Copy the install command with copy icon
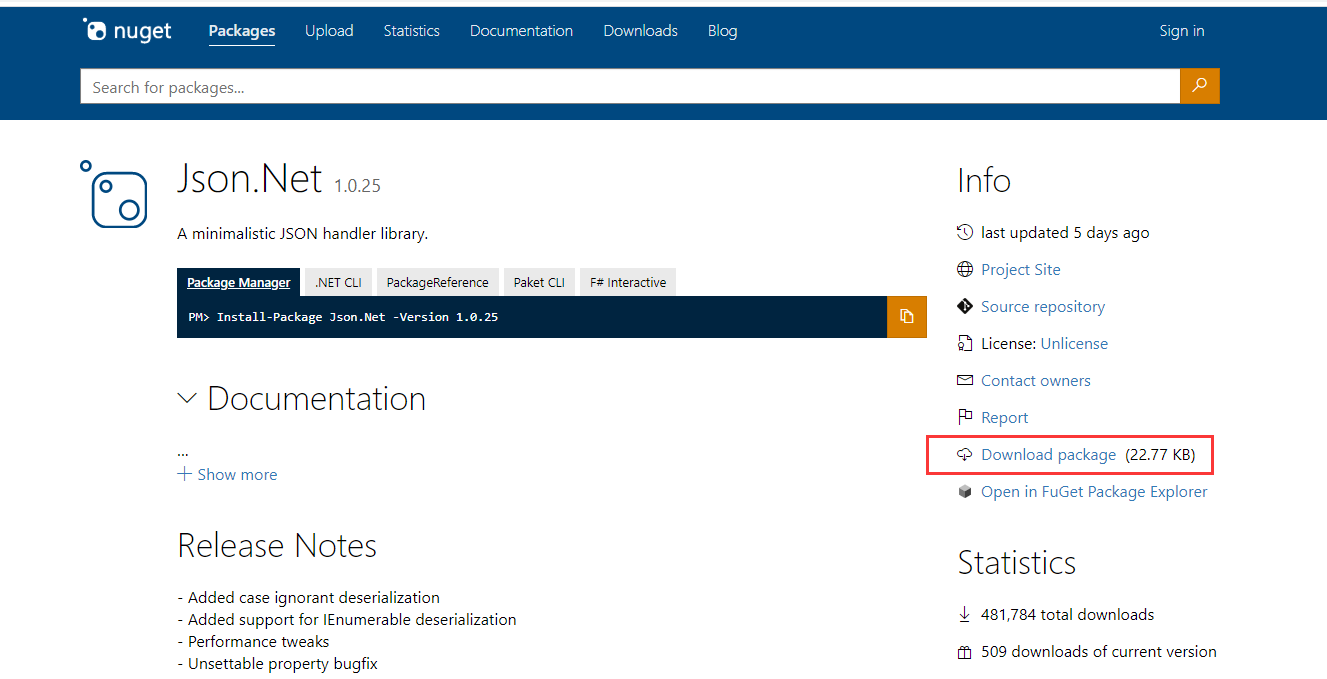 [x=906, y=316]
